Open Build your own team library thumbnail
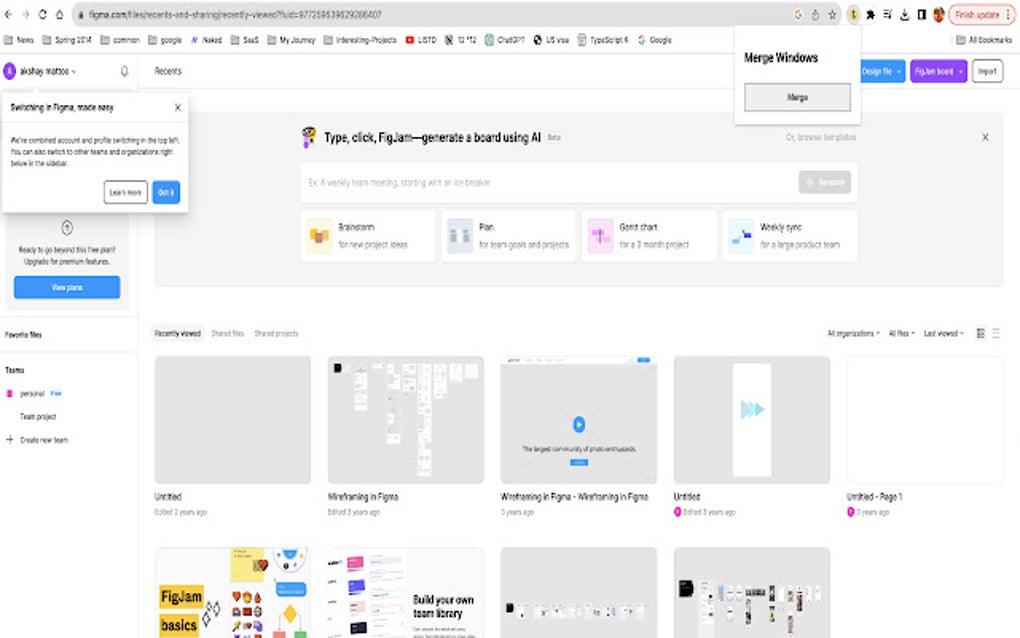 click(405, 592)
